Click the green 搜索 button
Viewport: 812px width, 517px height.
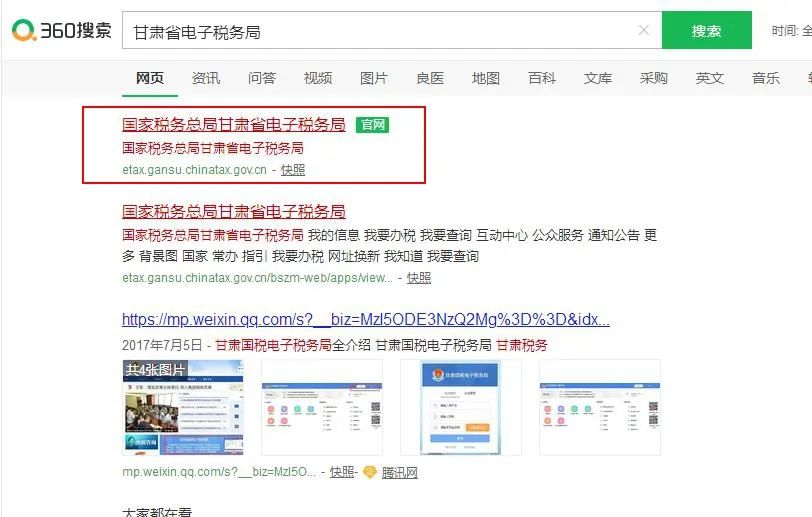pyautogui.click(x=706, y=30)
